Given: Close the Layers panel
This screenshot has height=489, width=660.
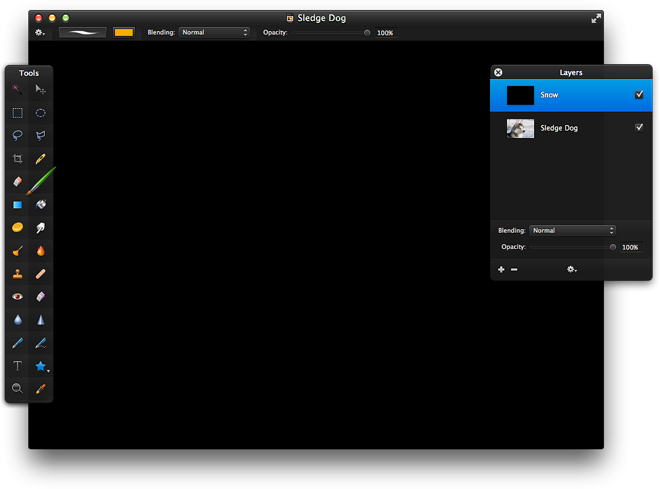Looking at the screenshot, I should click(498, 72).
